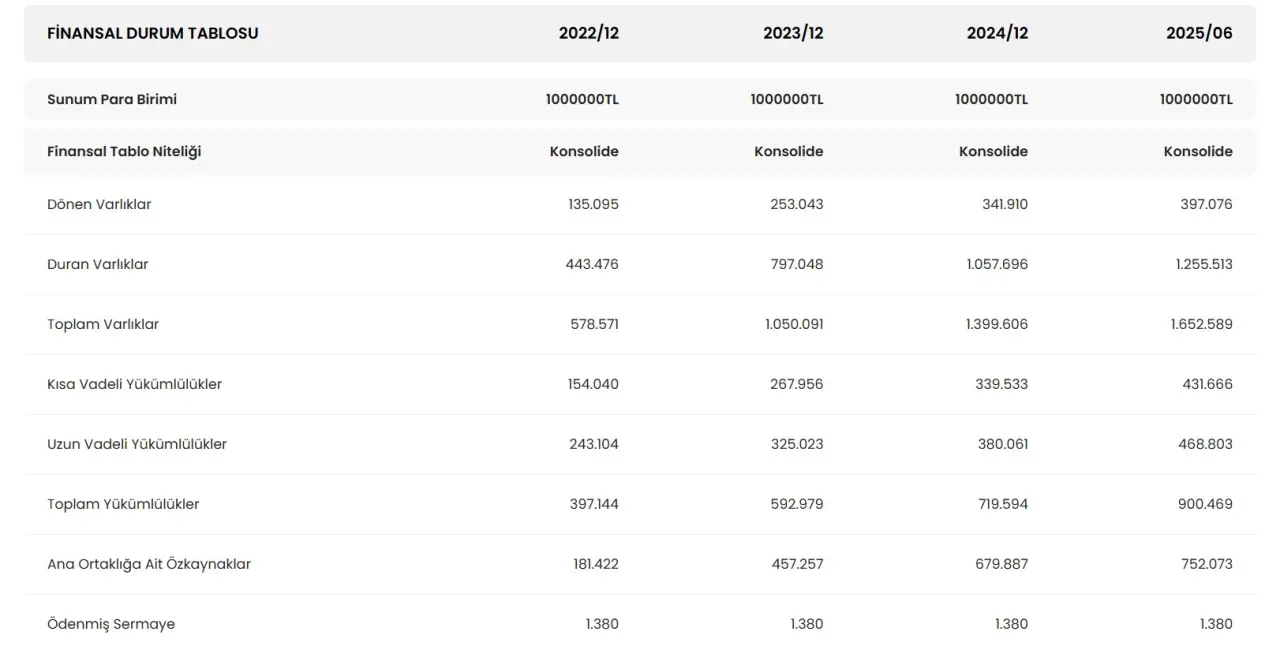Select Duran Varlıklar value 443.476

click(x=592, y=264)
